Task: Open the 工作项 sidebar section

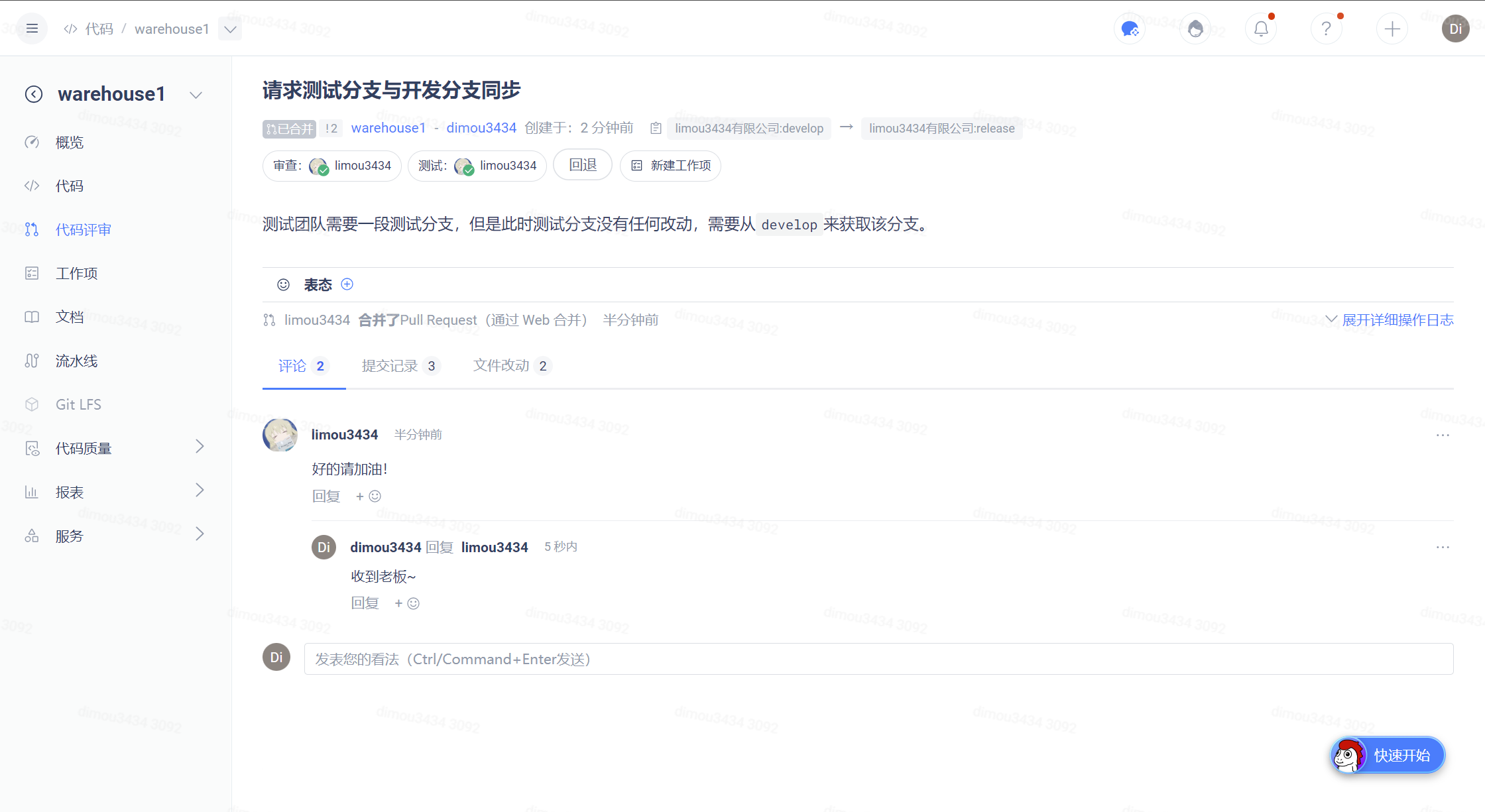Action: (x=76, y=273)
